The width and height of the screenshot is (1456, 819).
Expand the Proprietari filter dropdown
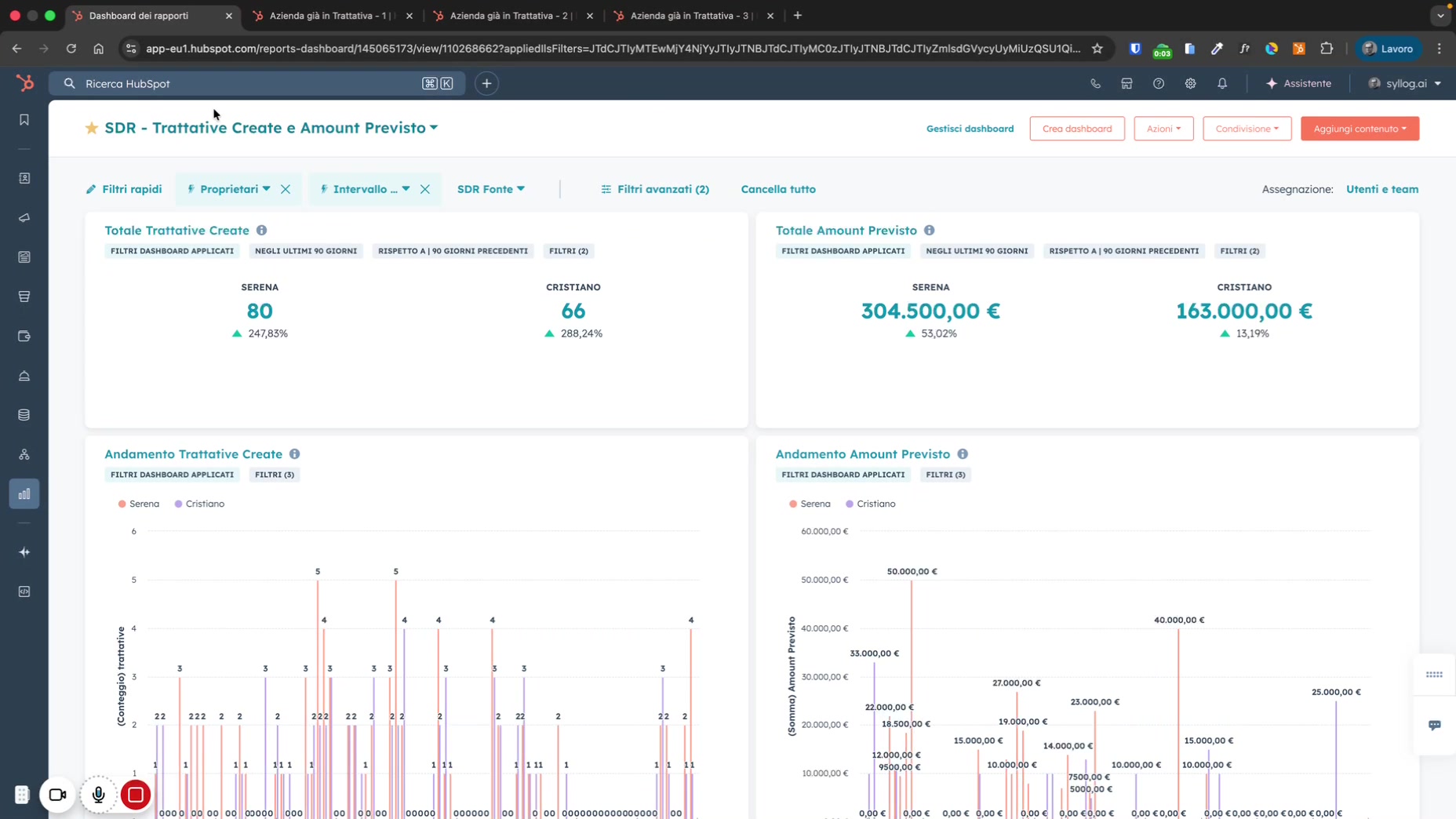(x=229, y=189)
